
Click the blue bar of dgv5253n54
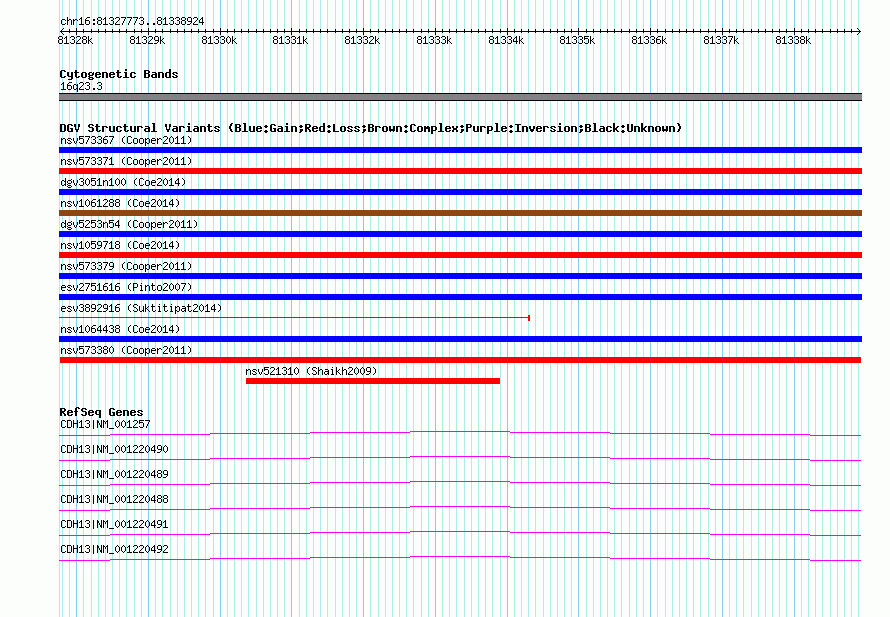460,234
